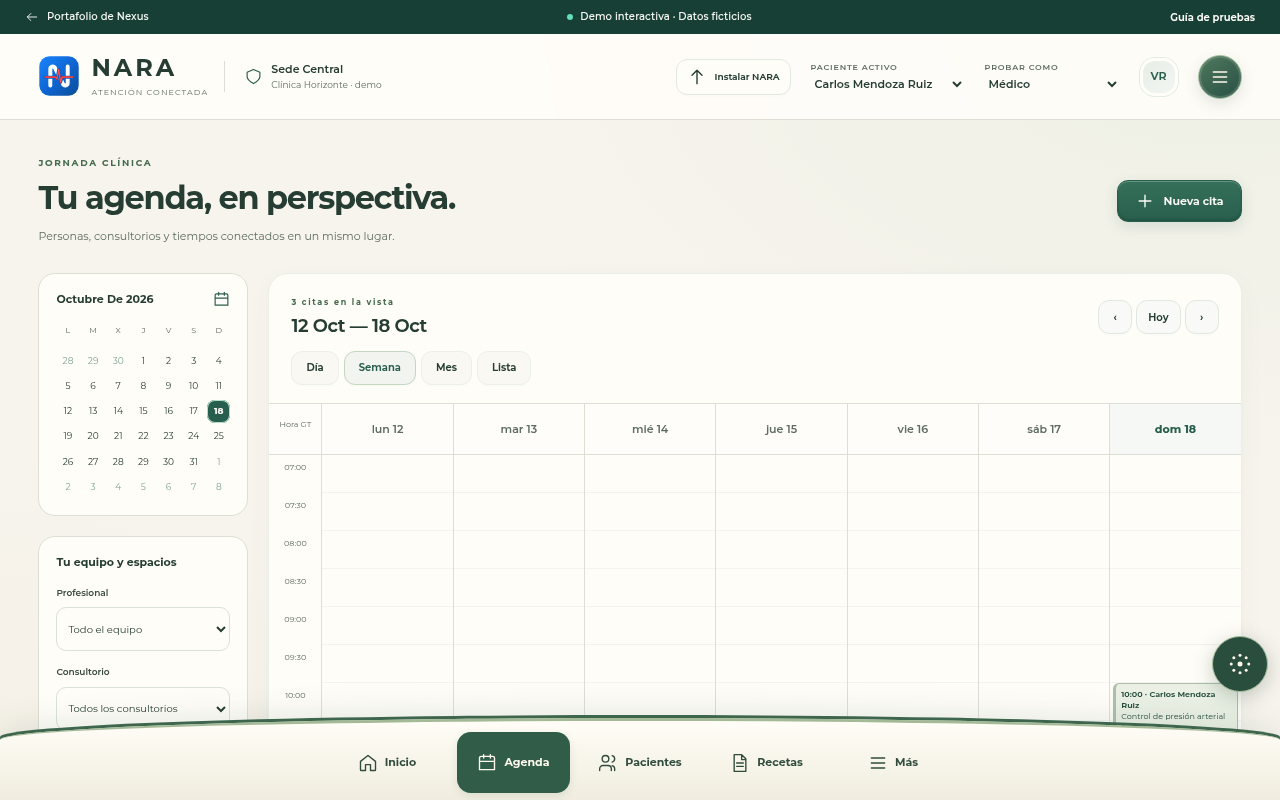Open the hamburger menu button in header

[x=1220, y=77]
